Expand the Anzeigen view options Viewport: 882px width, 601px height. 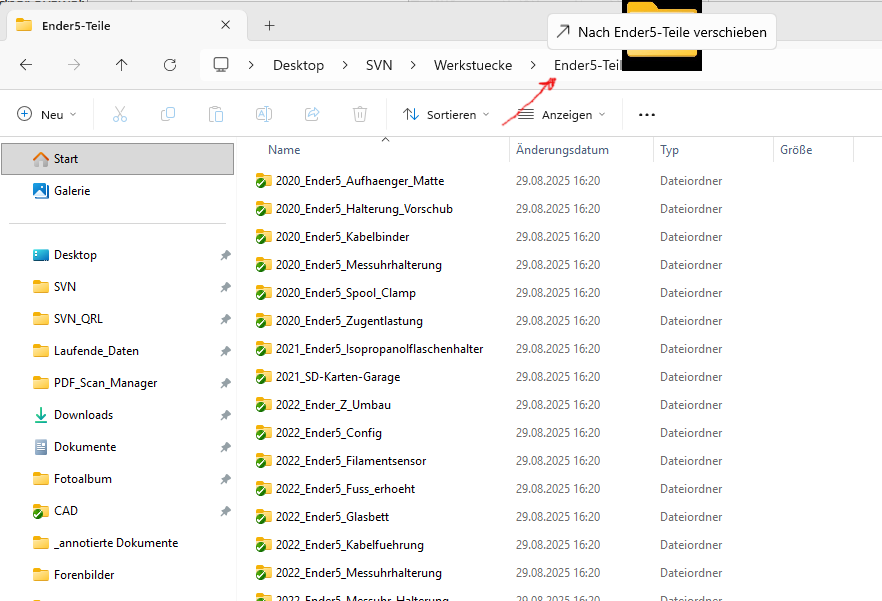pyautogui.click(x=561, y=115)
